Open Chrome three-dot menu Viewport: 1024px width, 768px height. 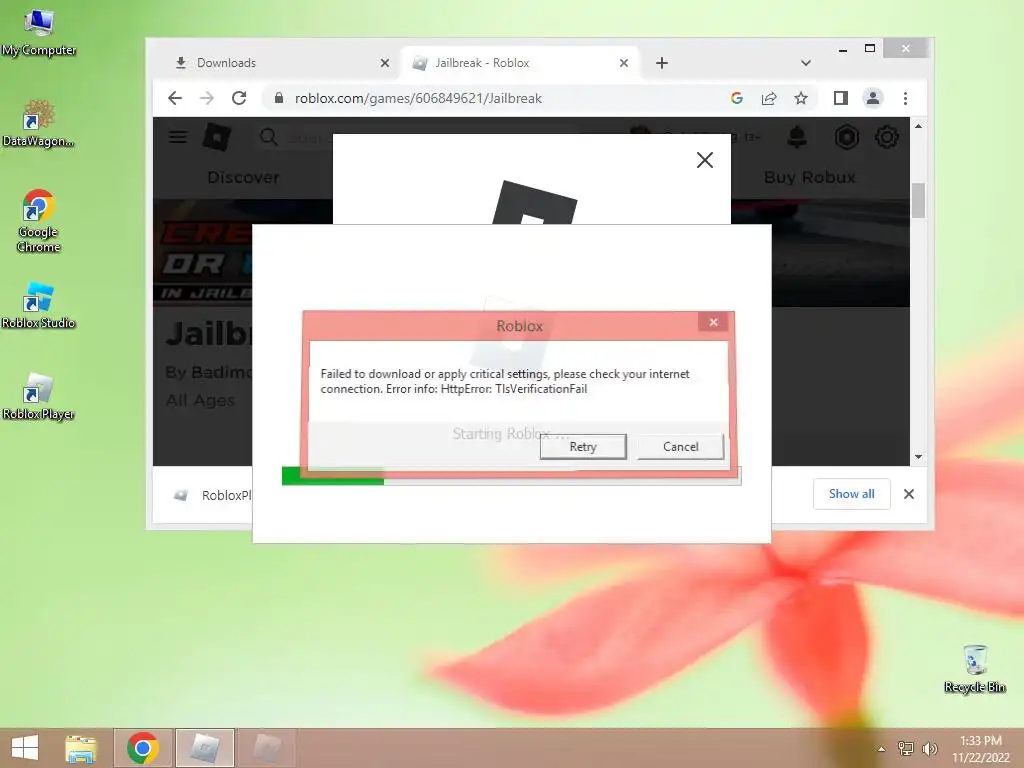click(x=905, y=98)
